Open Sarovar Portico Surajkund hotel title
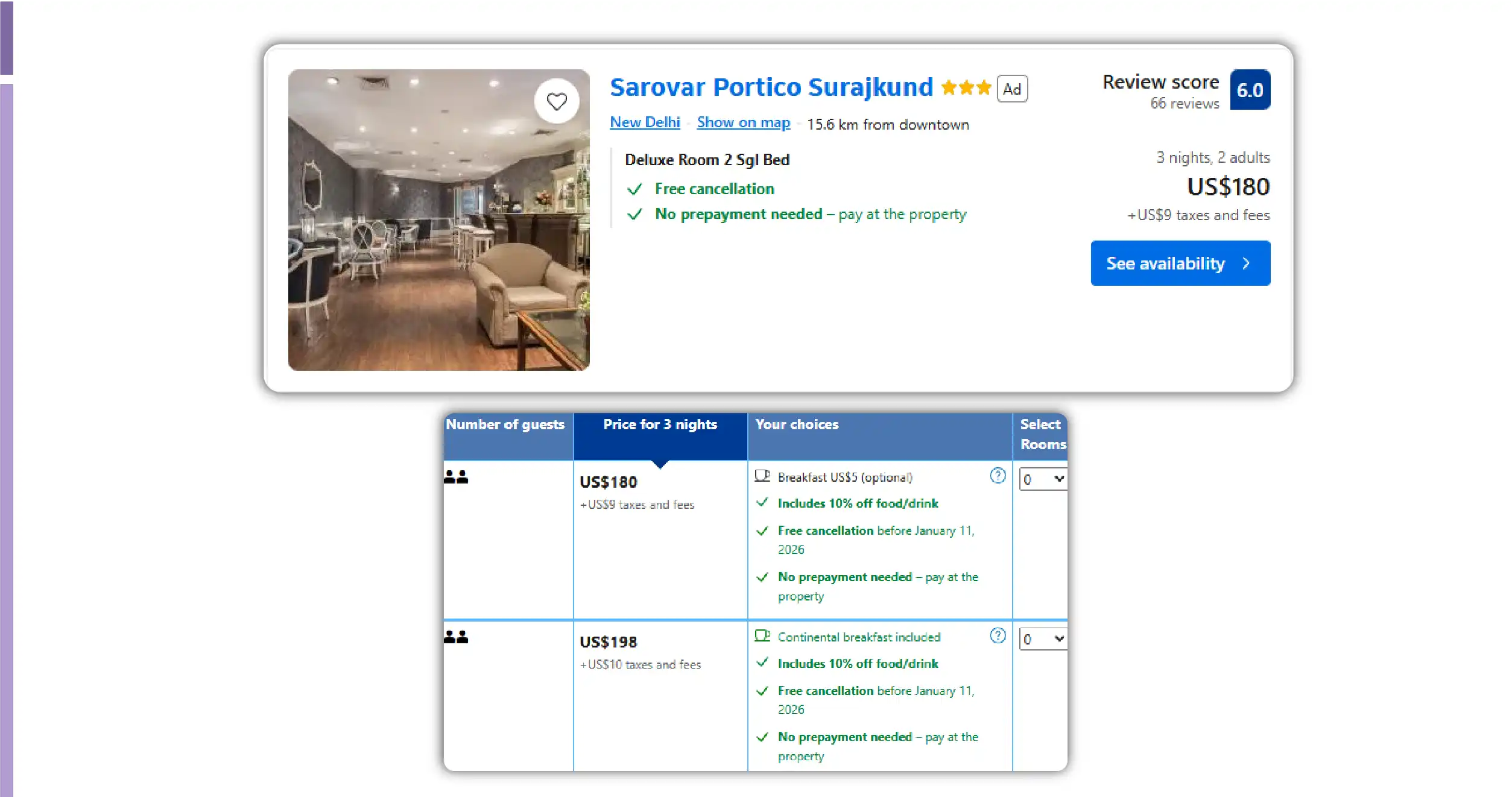 tap(771, 87)
